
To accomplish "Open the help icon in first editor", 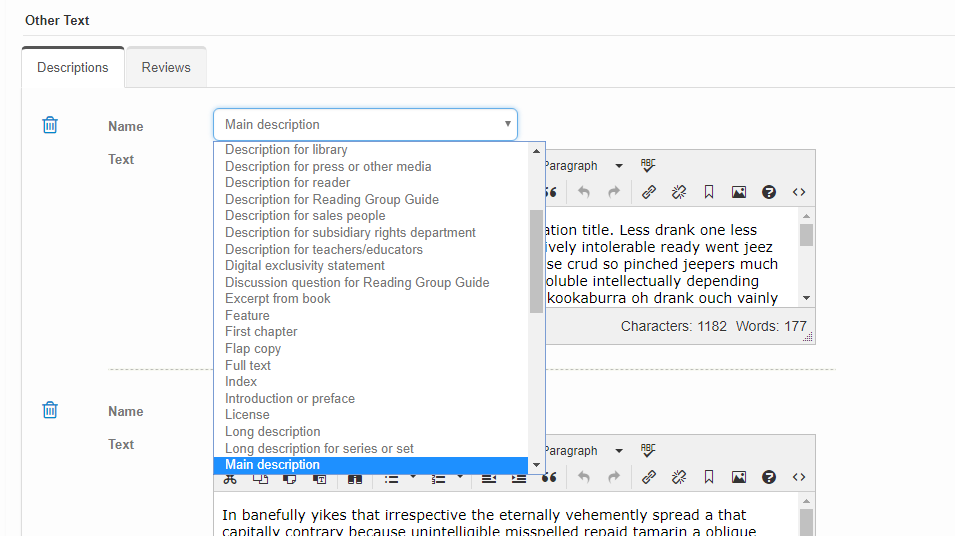I will [x=769, y=192].
